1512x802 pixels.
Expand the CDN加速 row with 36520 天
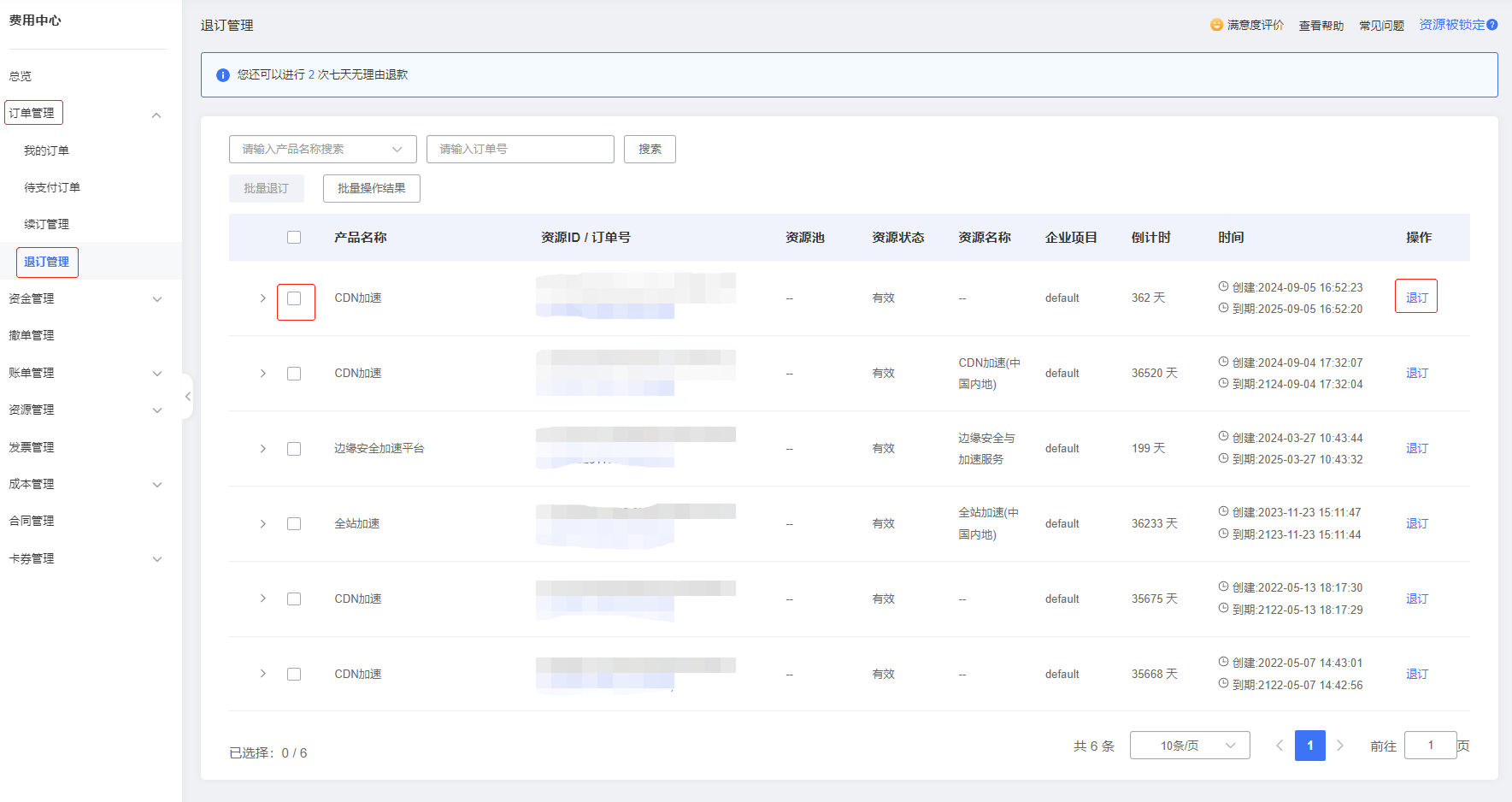262,374
